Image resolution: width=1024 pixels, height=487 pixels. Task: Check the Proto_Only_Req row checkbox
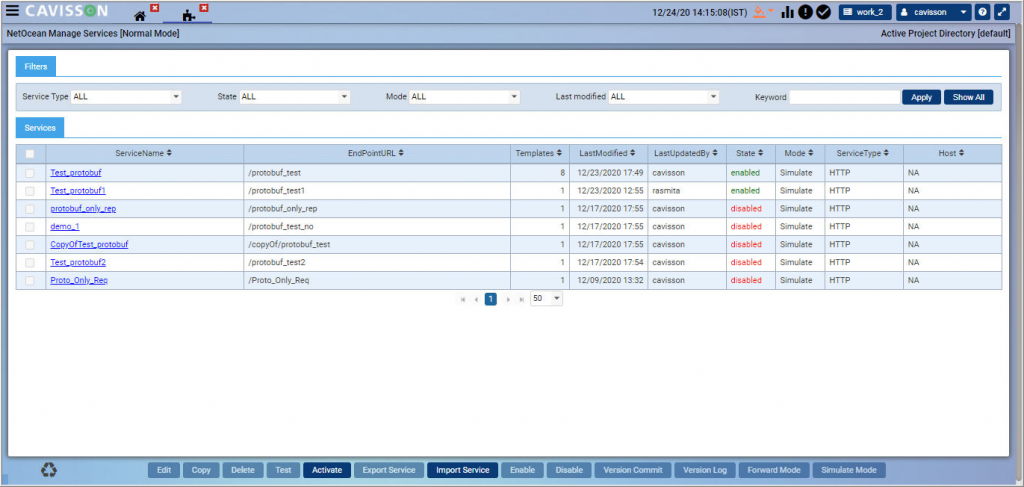coord(30,280)
